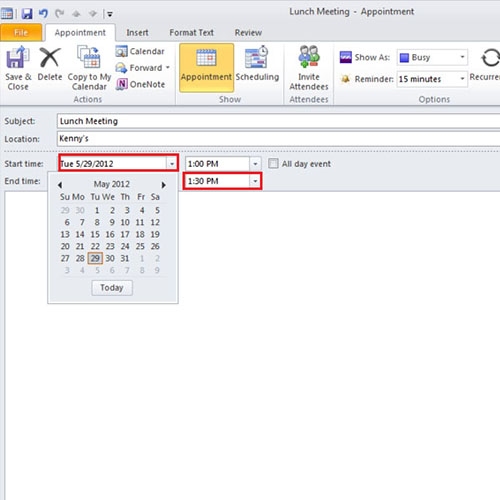Switch to the Insert tab

pyautogui.click(x=137, y=33)
